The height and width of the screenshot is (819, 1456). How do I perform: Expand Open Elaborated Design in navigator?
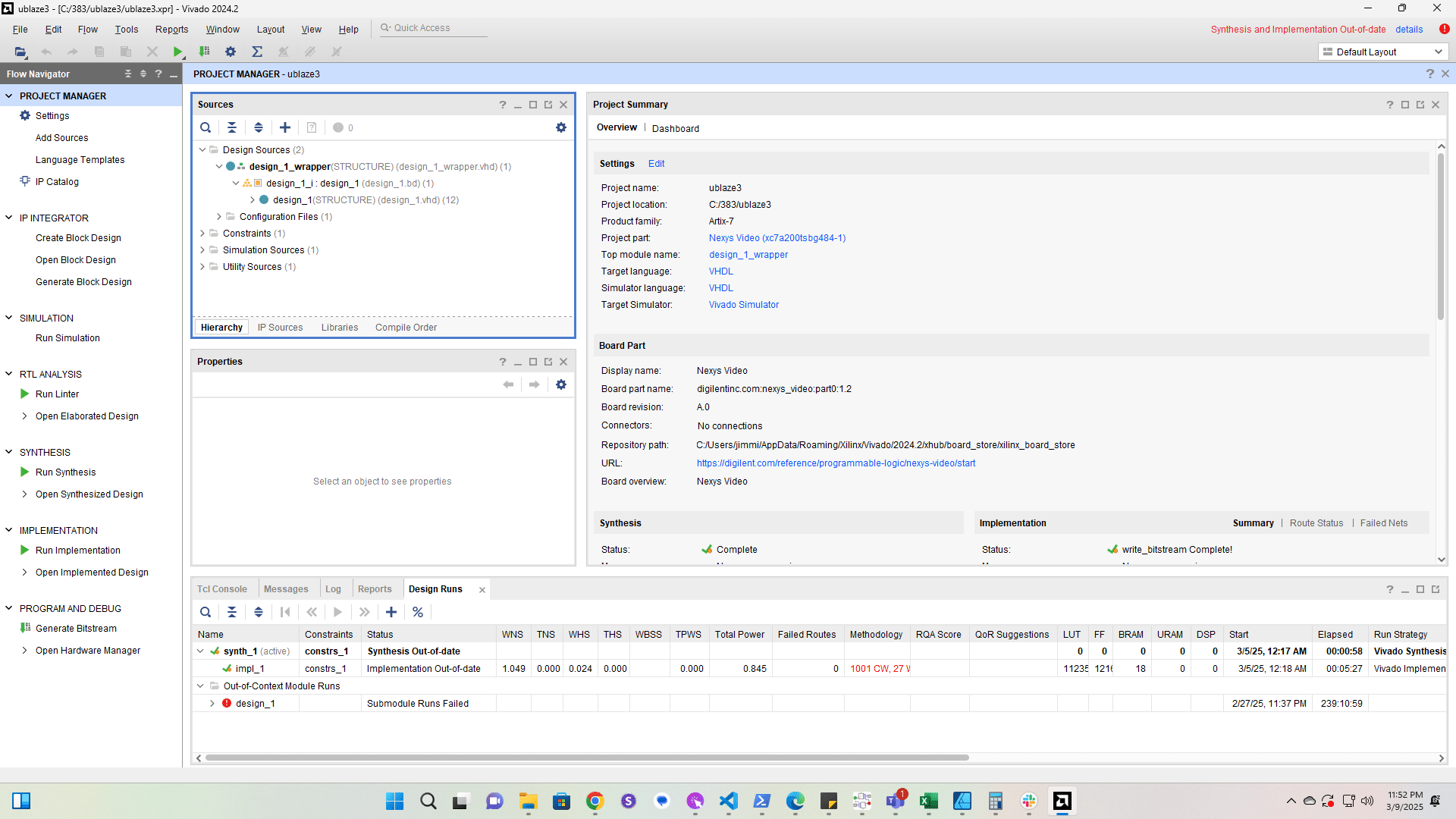coord(24,416)
